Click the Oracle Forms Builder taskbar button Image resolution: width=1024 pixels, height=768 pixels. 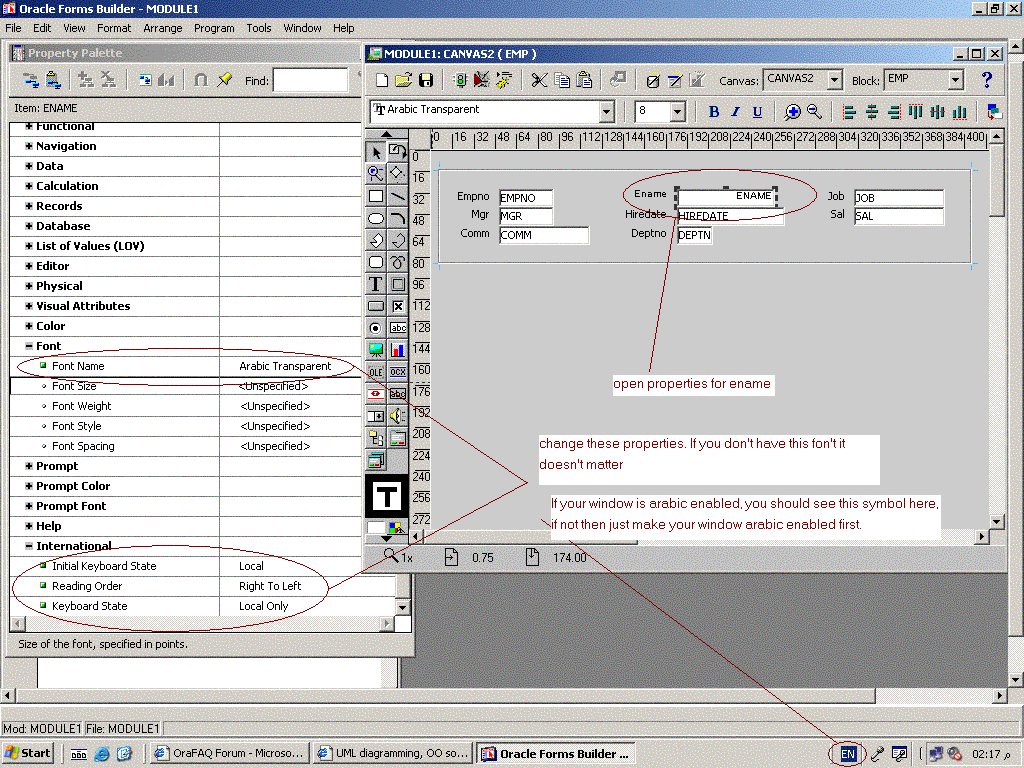[556, 753]
